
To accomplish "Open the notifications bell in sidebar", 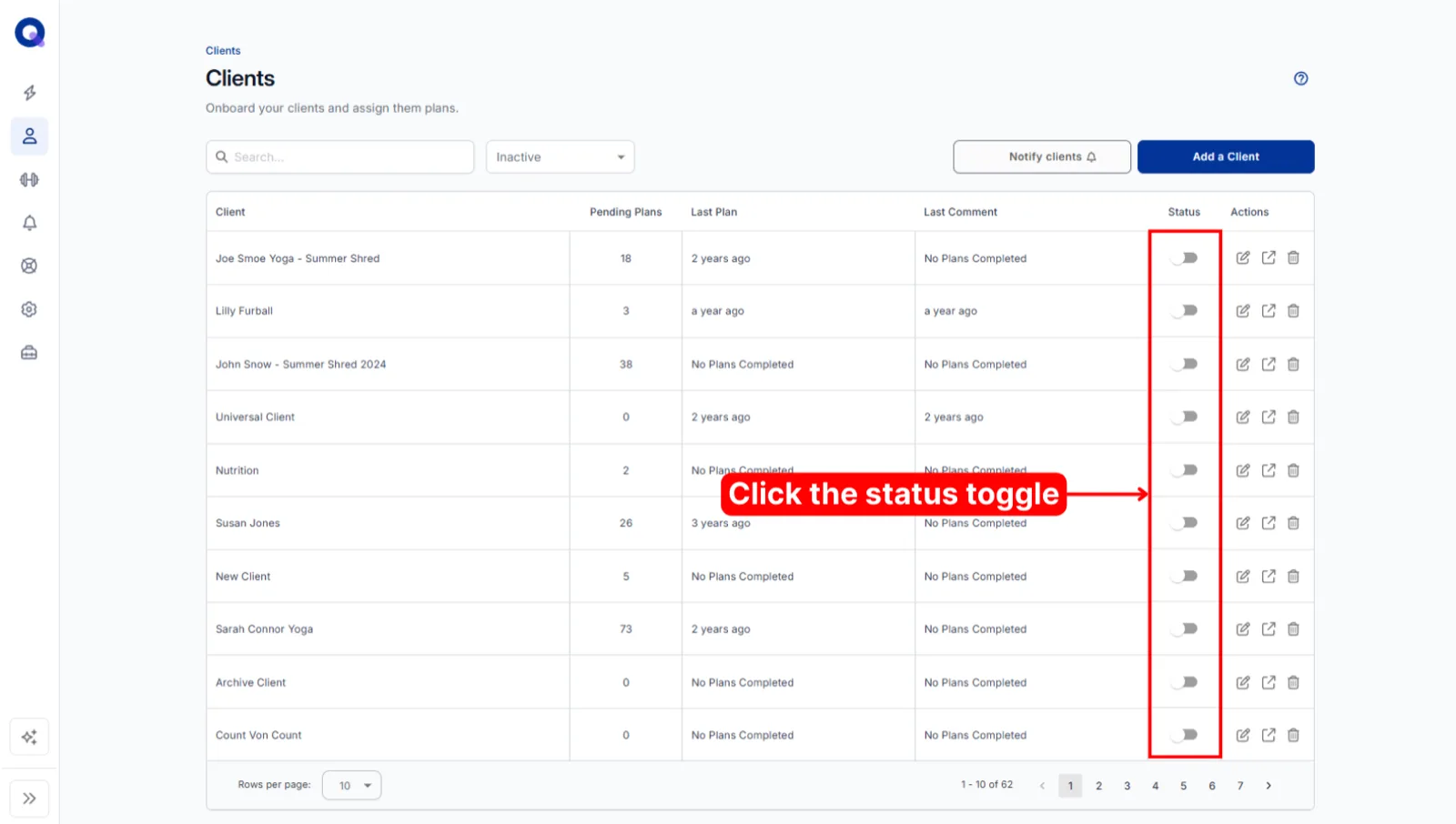I will (x=29, y=223).
